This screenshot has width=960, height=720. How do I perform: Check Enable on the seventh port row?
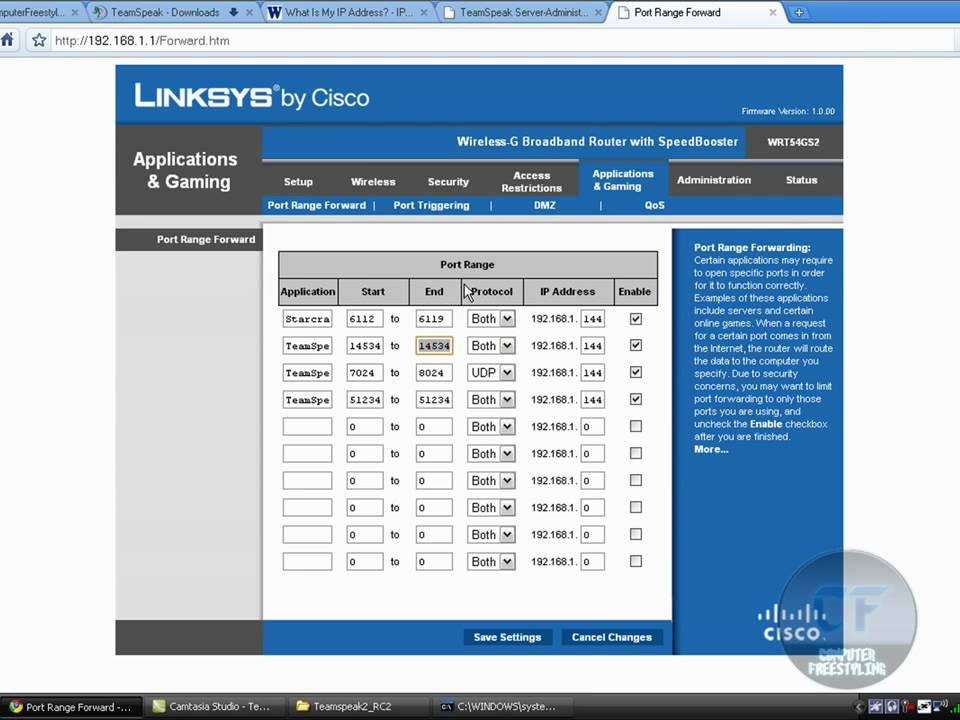(x=636, y=480)
